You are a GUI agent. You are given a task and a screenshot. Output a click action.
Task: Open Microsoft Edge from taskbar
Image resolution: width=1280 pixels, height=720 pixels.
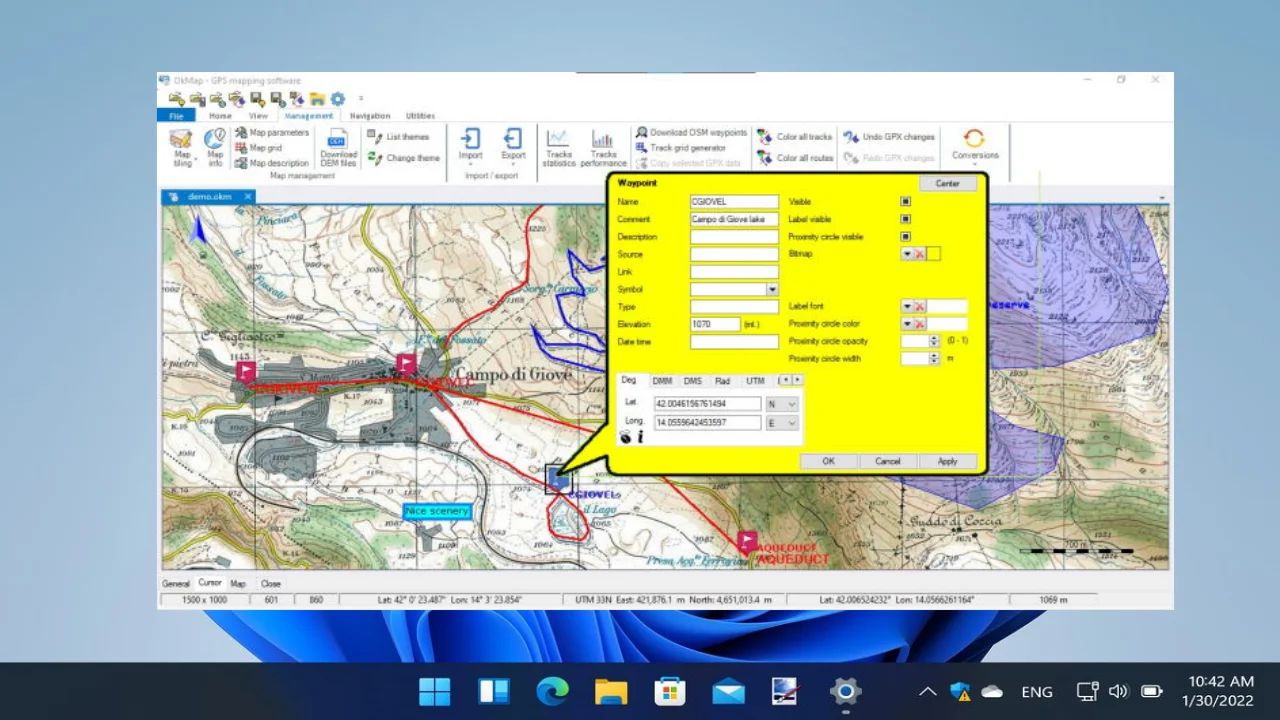pos(552,691)
